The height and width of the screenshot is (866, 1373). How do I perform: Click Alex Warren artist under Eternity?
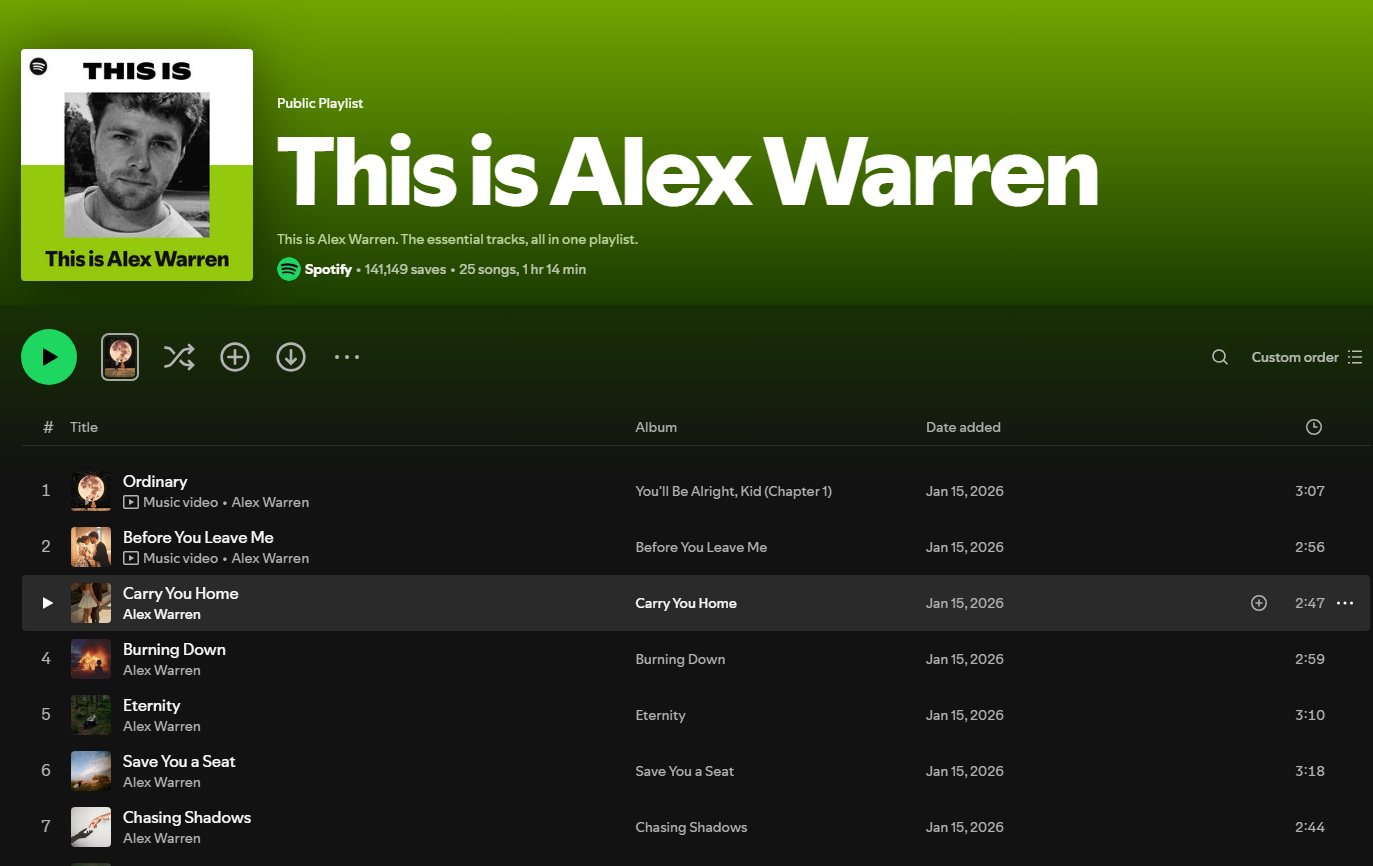coord(162,726)
